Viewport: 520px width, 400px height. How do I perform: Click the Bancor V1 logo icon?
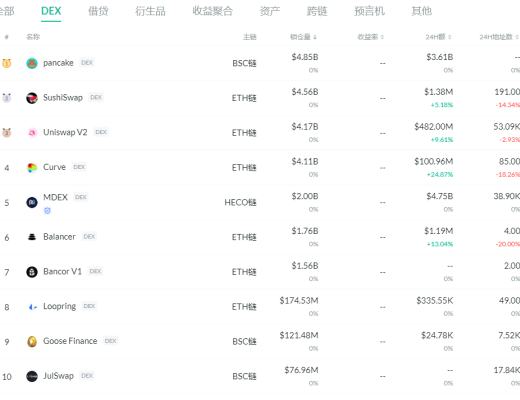click(32, 272)
